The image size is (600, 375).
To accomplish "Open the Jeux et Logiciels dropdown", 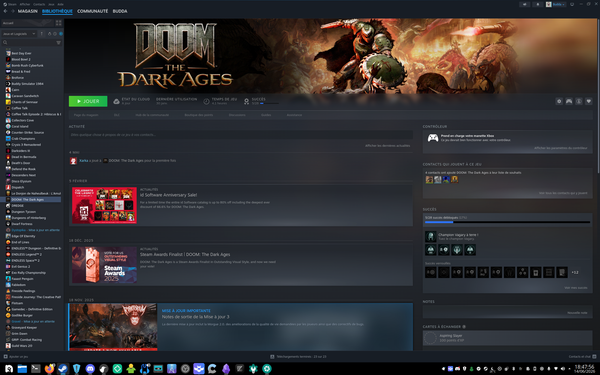I will [19, 34].
